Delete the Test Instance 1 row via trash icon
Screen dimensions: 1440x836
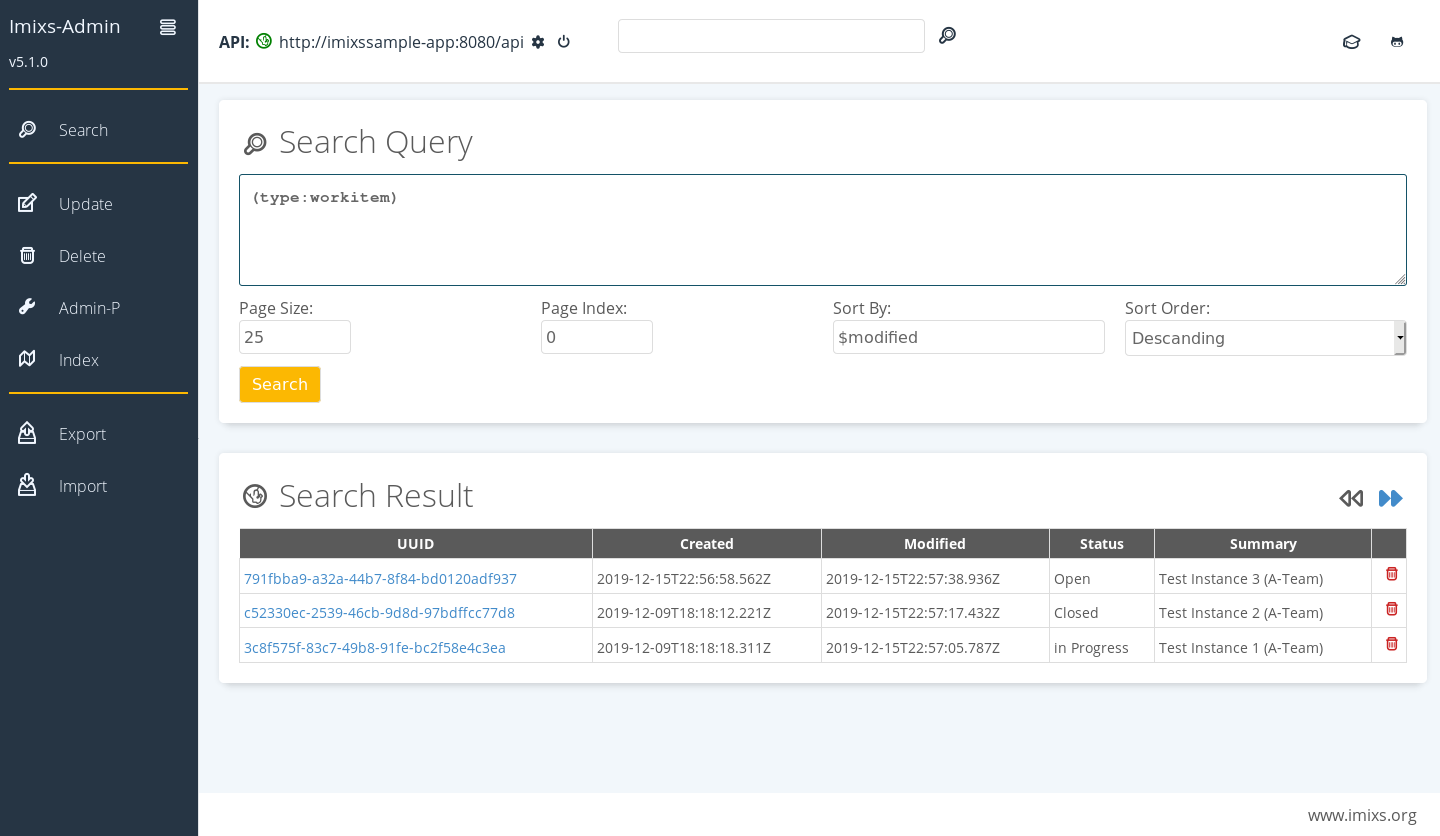1391,643
